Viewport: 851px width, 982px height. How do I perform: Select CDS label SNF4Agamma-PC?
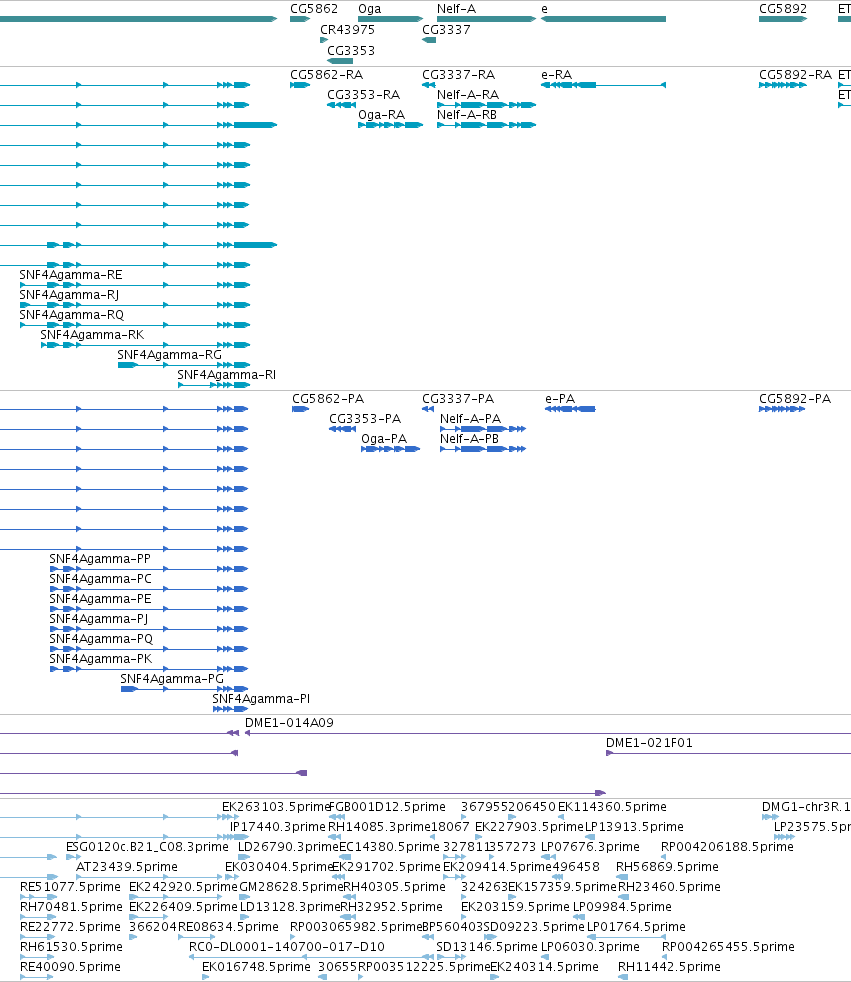click(x=100, y=579)
